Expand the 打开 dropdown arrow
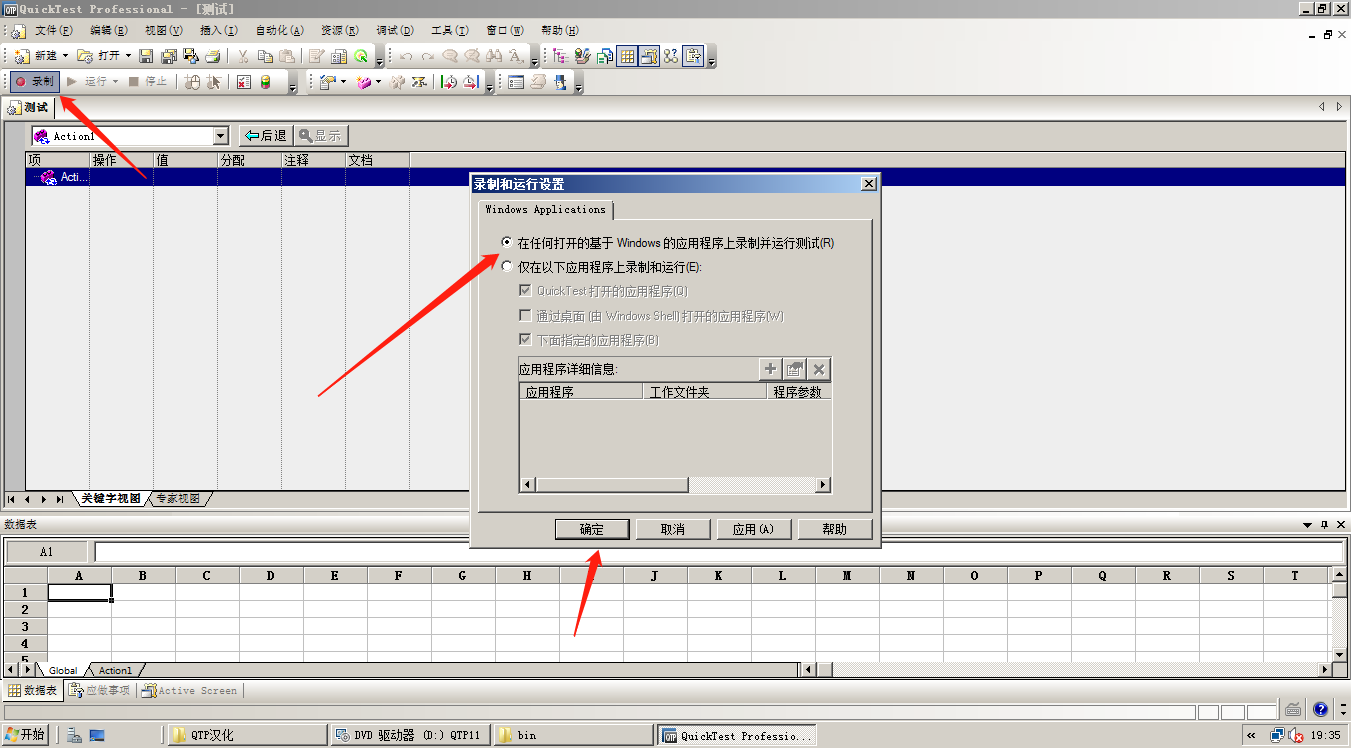 tap(128, 56)
